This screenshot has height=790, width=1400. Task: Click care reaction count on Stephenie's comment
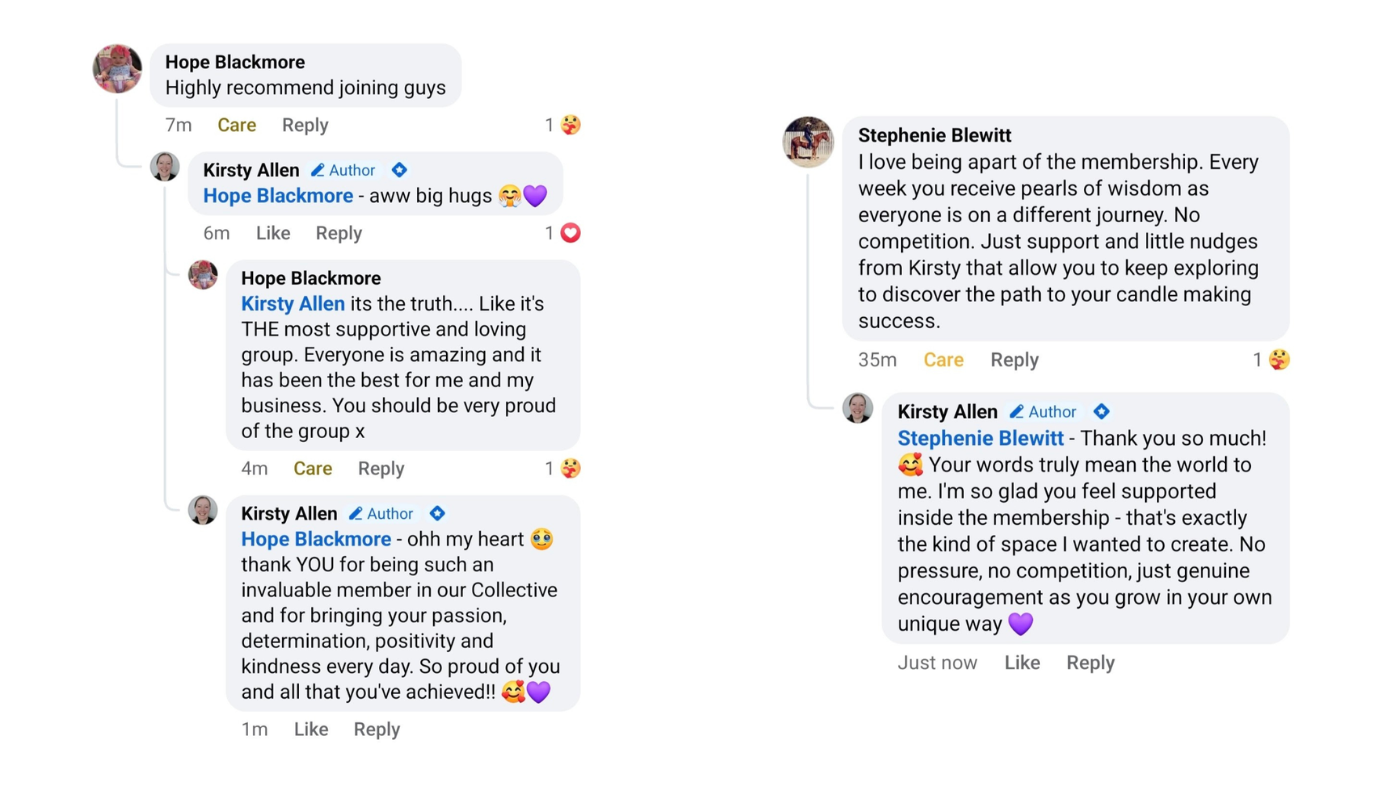[1257, 360]
